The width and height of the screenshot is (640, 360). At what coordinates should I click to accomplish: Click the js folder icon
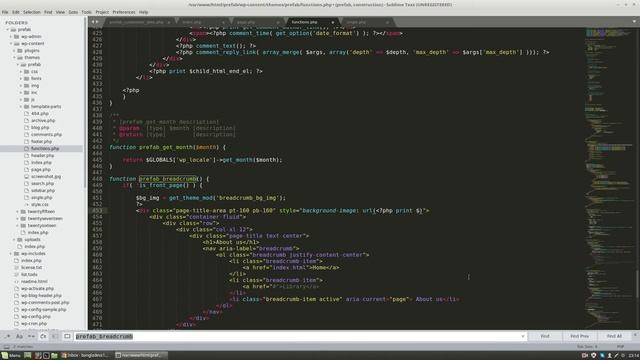coord(27,100)
